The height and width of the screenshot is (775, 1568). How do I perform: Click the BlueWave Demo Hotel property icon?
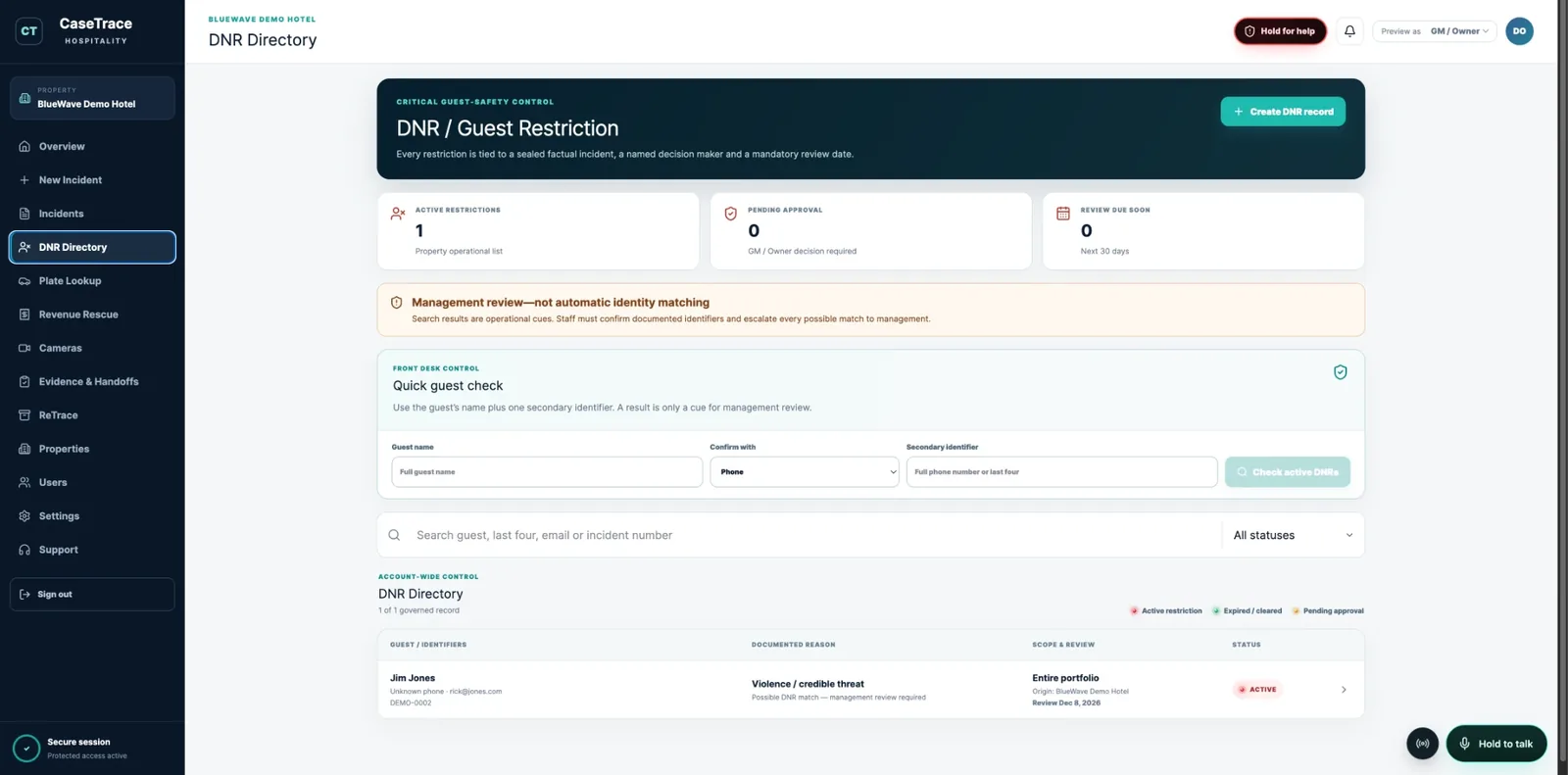click(x=24, y=98)
